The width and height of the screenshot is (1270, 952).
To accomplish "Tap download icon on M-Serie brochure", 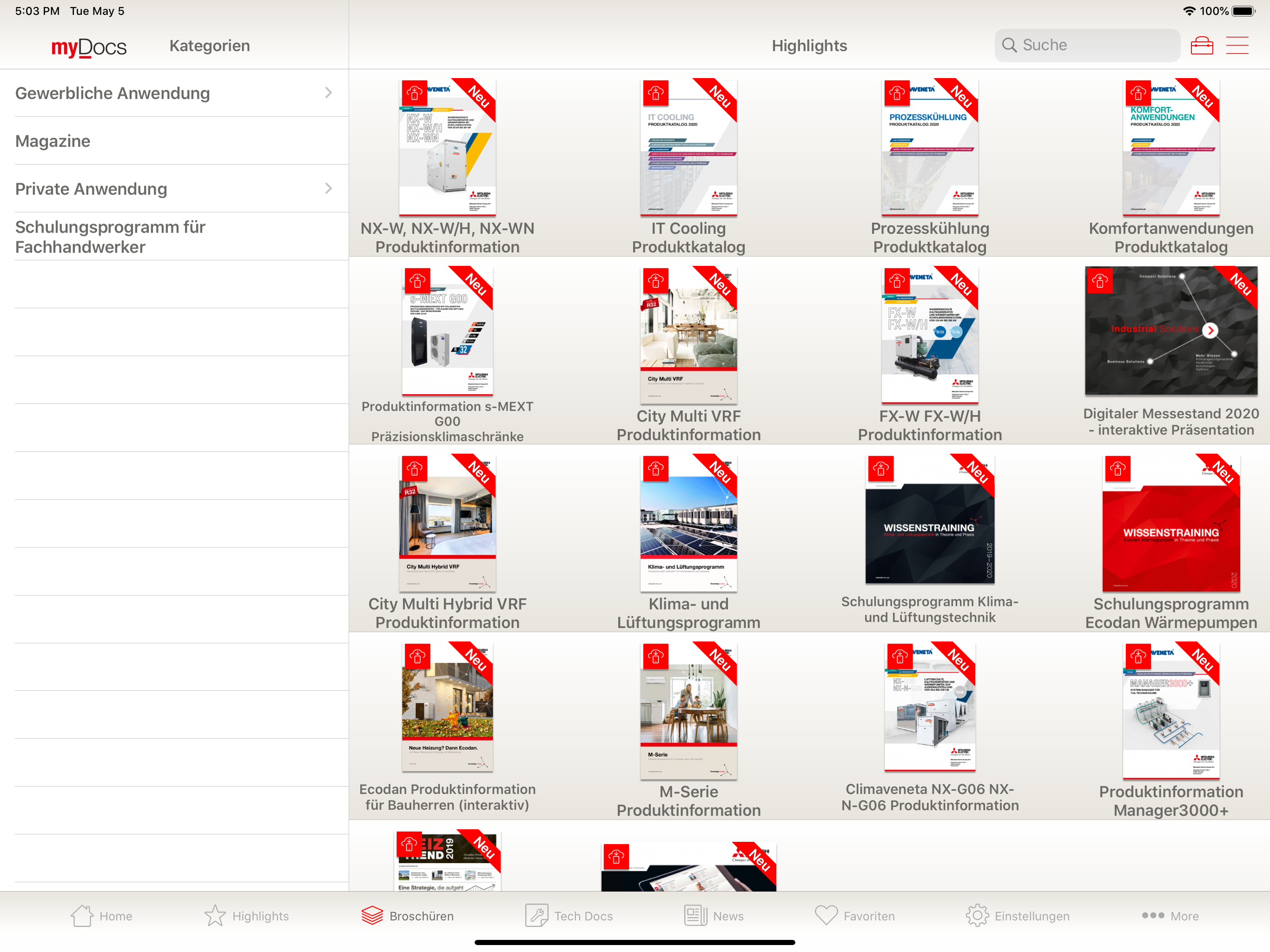I will click(655, 656).
